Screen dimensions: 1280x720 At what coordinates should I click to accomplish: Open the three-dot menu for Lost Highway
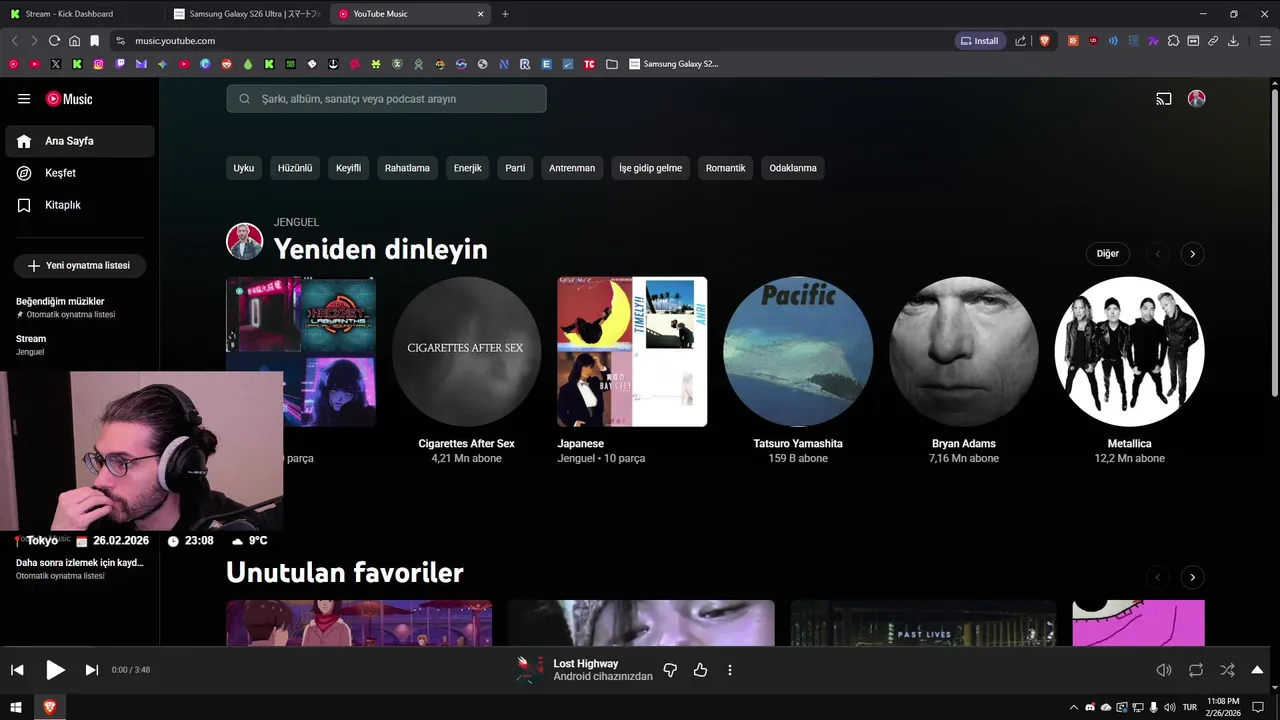click(730, 670)
